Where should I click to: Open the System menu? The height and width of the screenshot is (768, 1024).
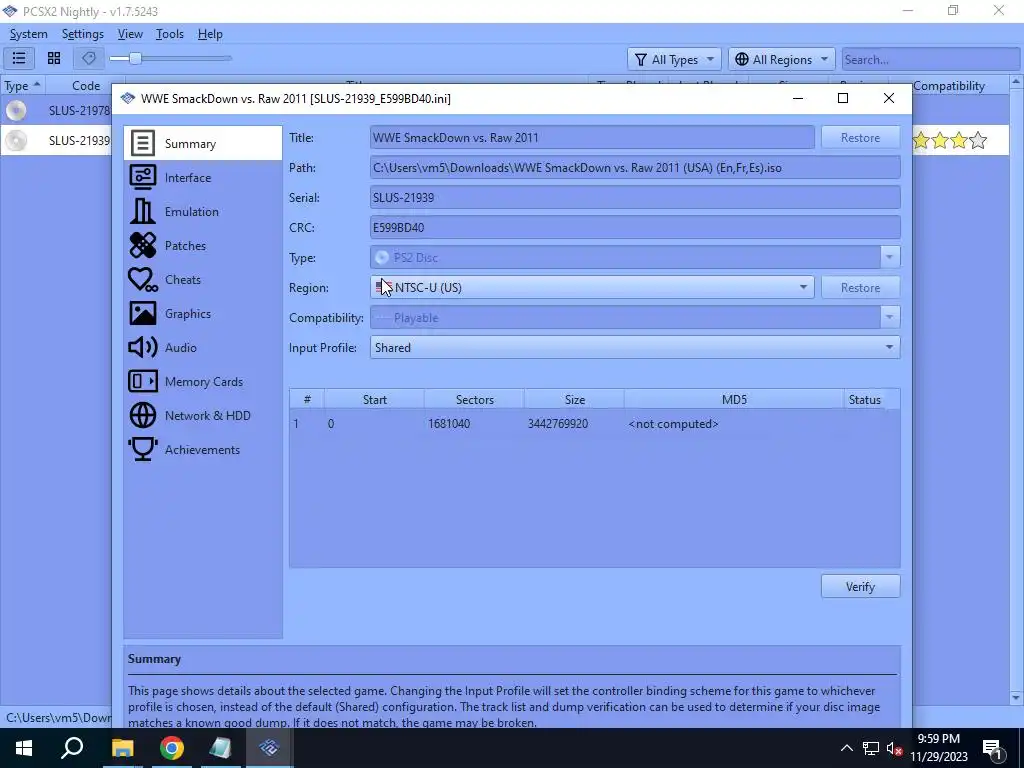[29, 34]
